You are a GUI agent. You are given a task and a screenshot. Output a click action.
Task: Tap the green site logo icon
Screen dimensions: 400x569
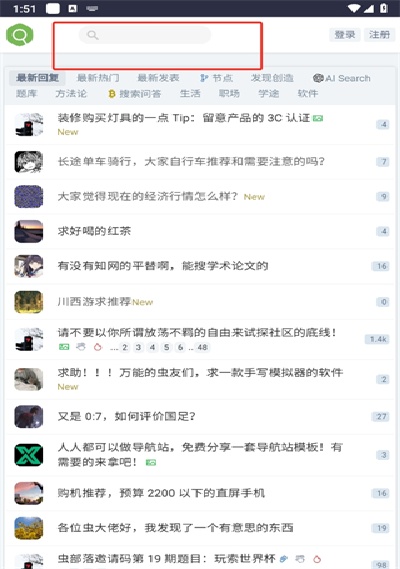coord(20,35)
